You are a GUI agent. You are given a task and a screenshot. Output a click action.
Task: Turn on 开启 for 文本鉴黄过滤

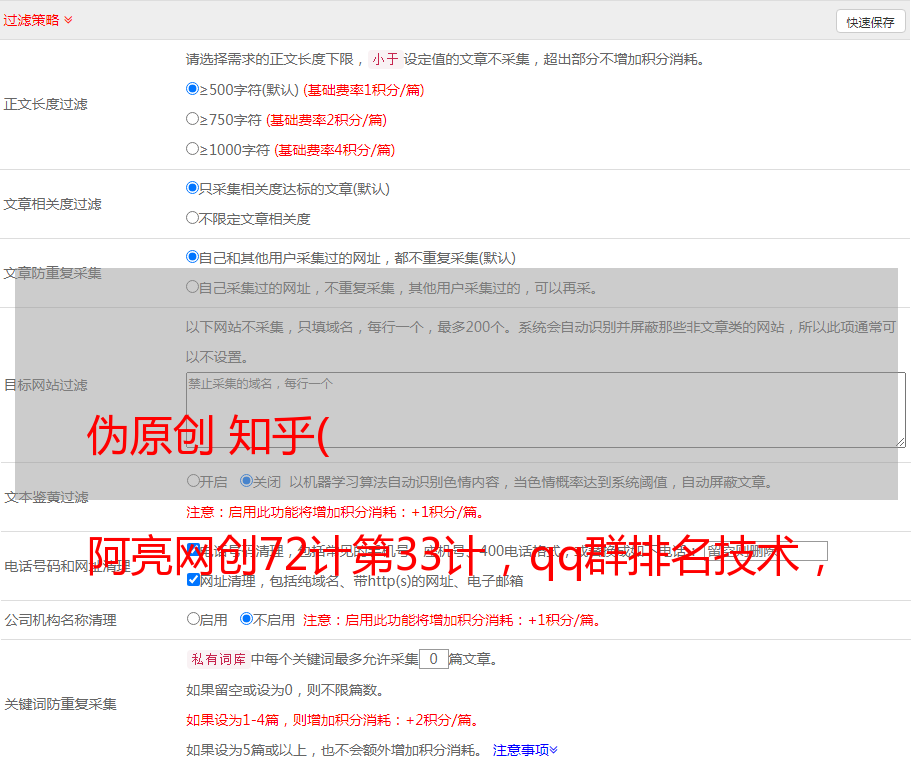[193, 481]
